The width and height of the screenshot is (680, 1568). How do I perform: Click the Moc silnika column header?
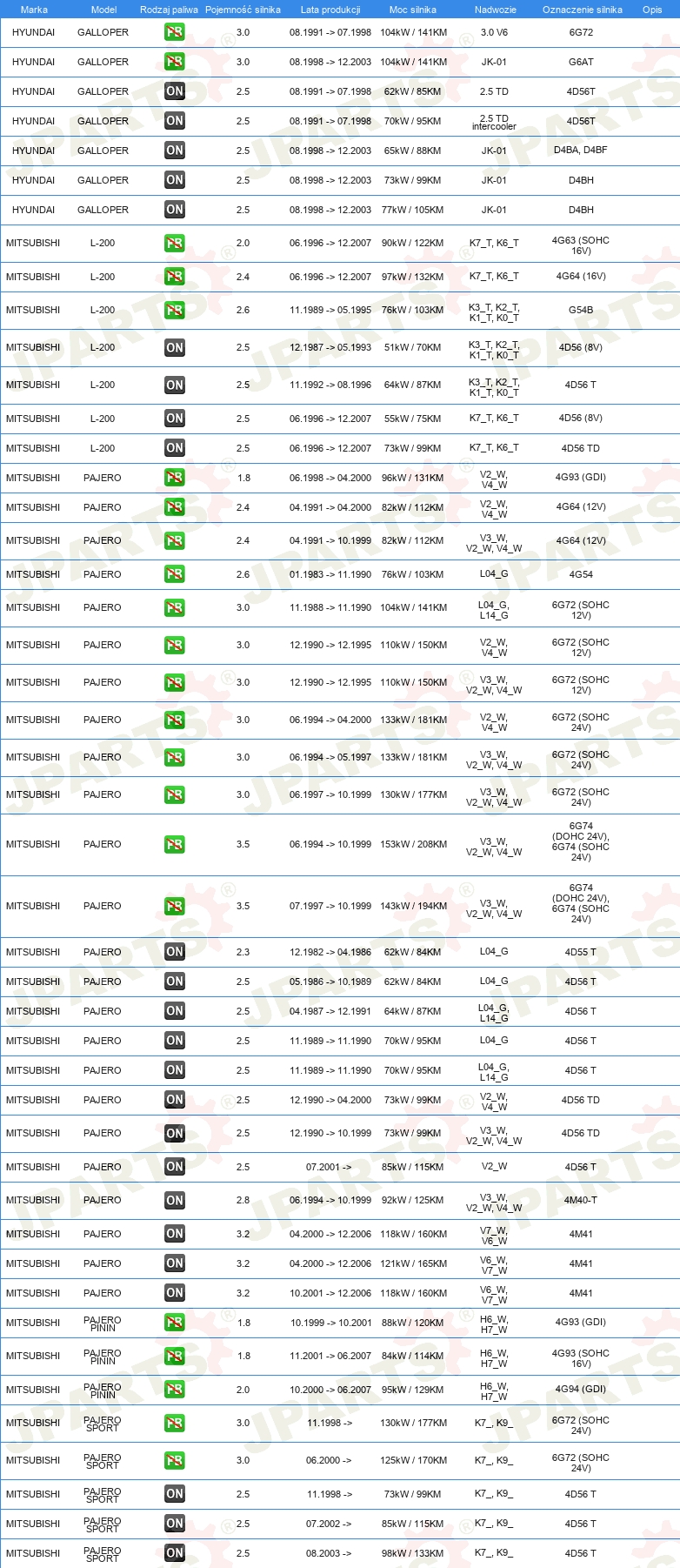[x=413, y=10]
